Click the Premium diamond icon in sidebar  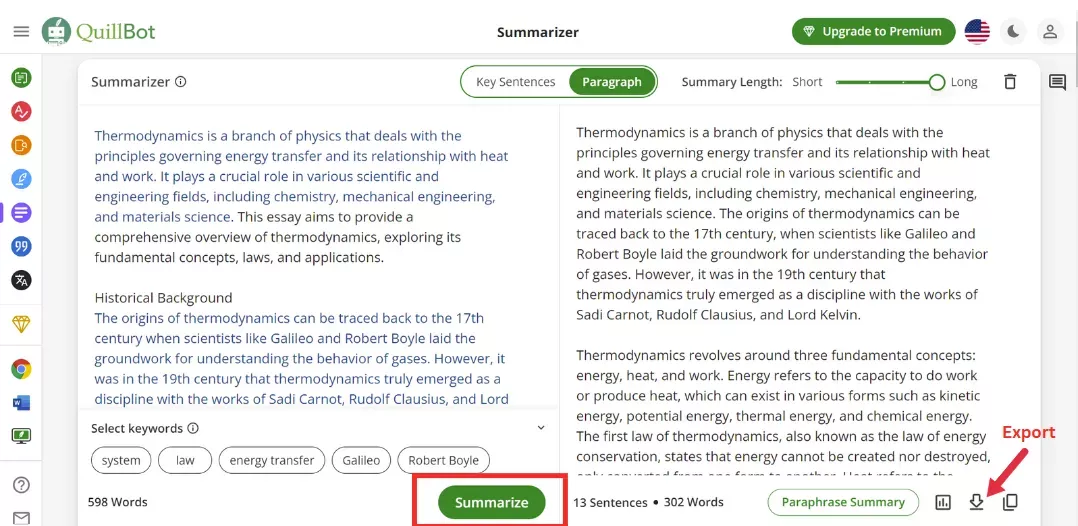21,324
